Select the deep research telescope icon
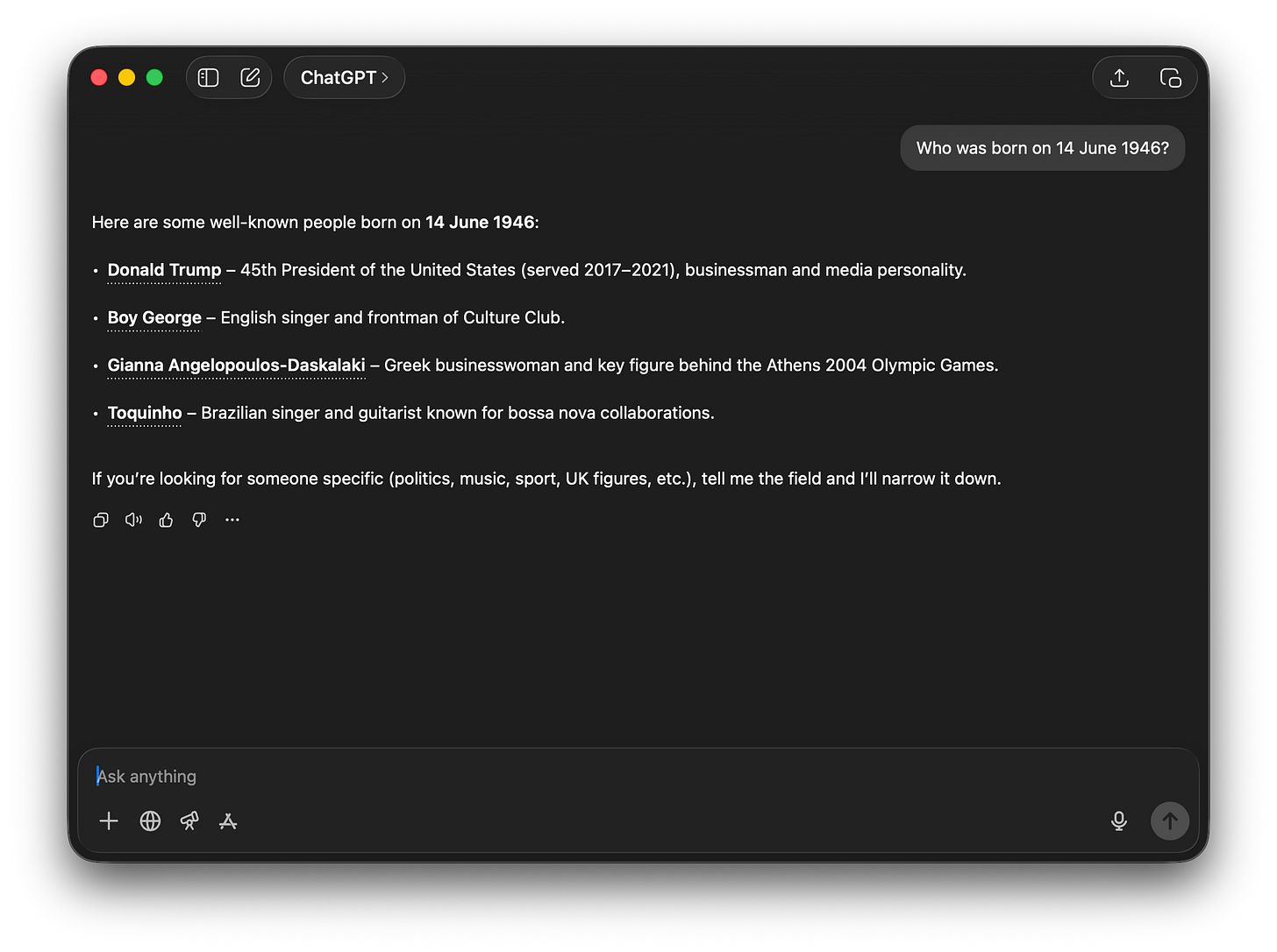The width and height of the screenshot is (1277, 952). coord(189,821)
